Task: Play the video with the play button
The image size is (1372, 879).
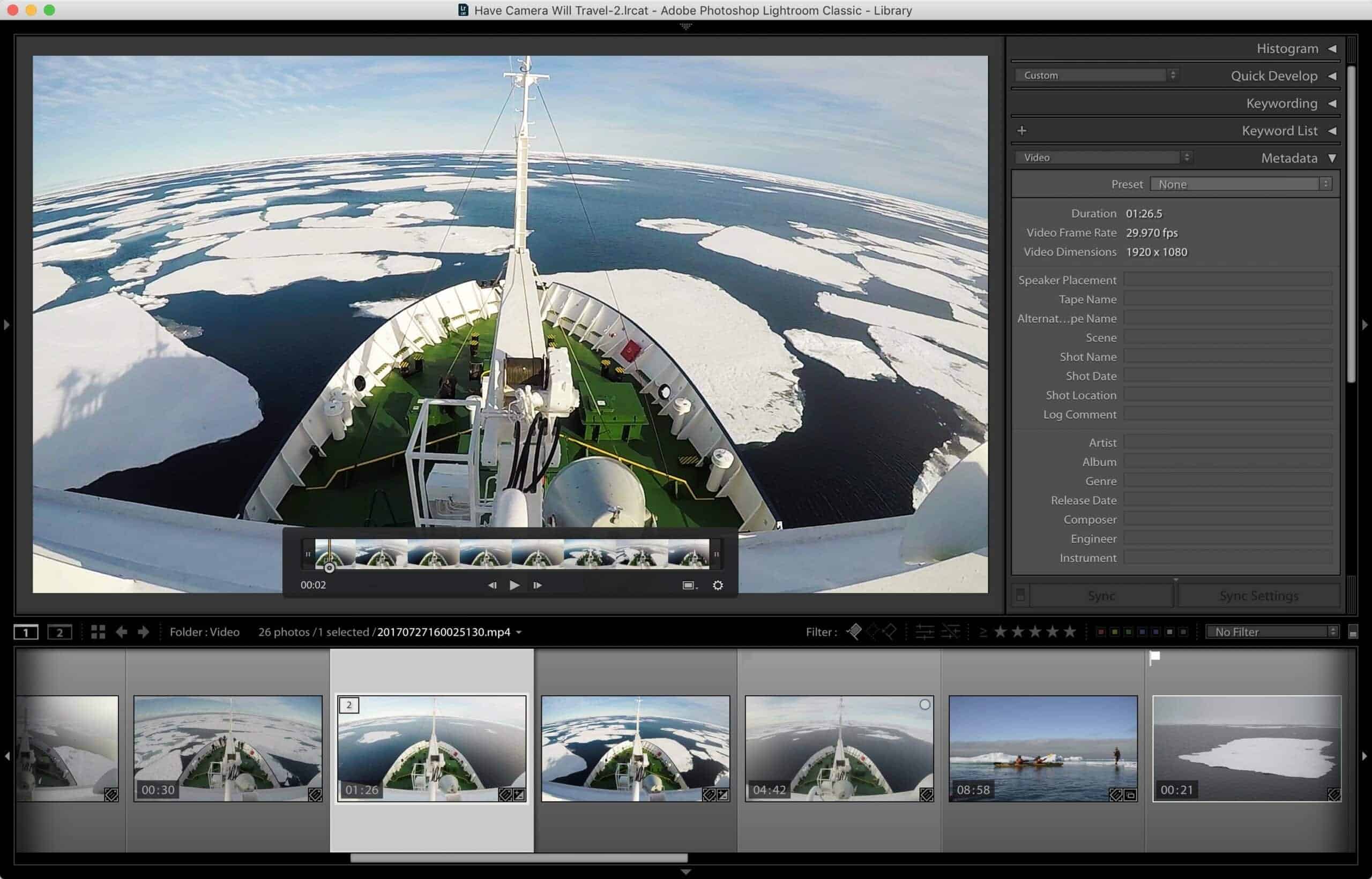Action: coord(514,585)
